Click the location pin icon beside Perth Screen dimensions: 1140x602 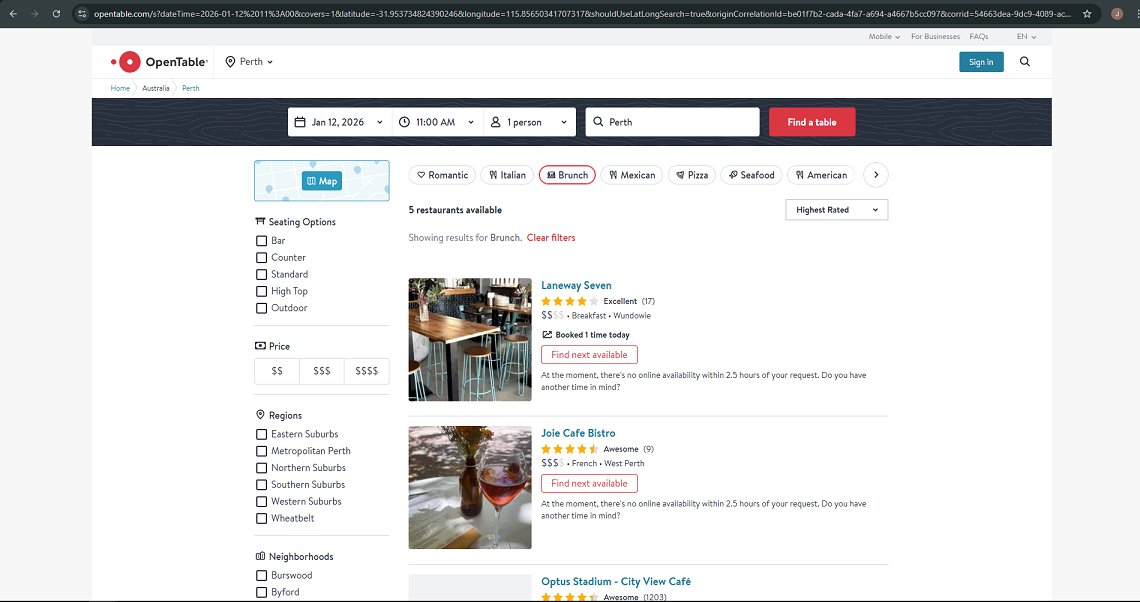click(x=230, y=62)
